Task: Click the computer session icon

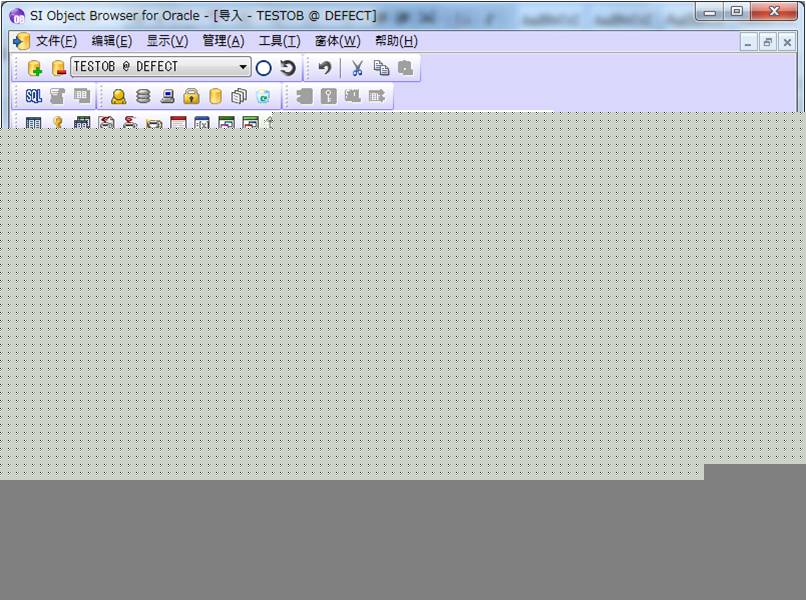Action: [x=167, y=96]
